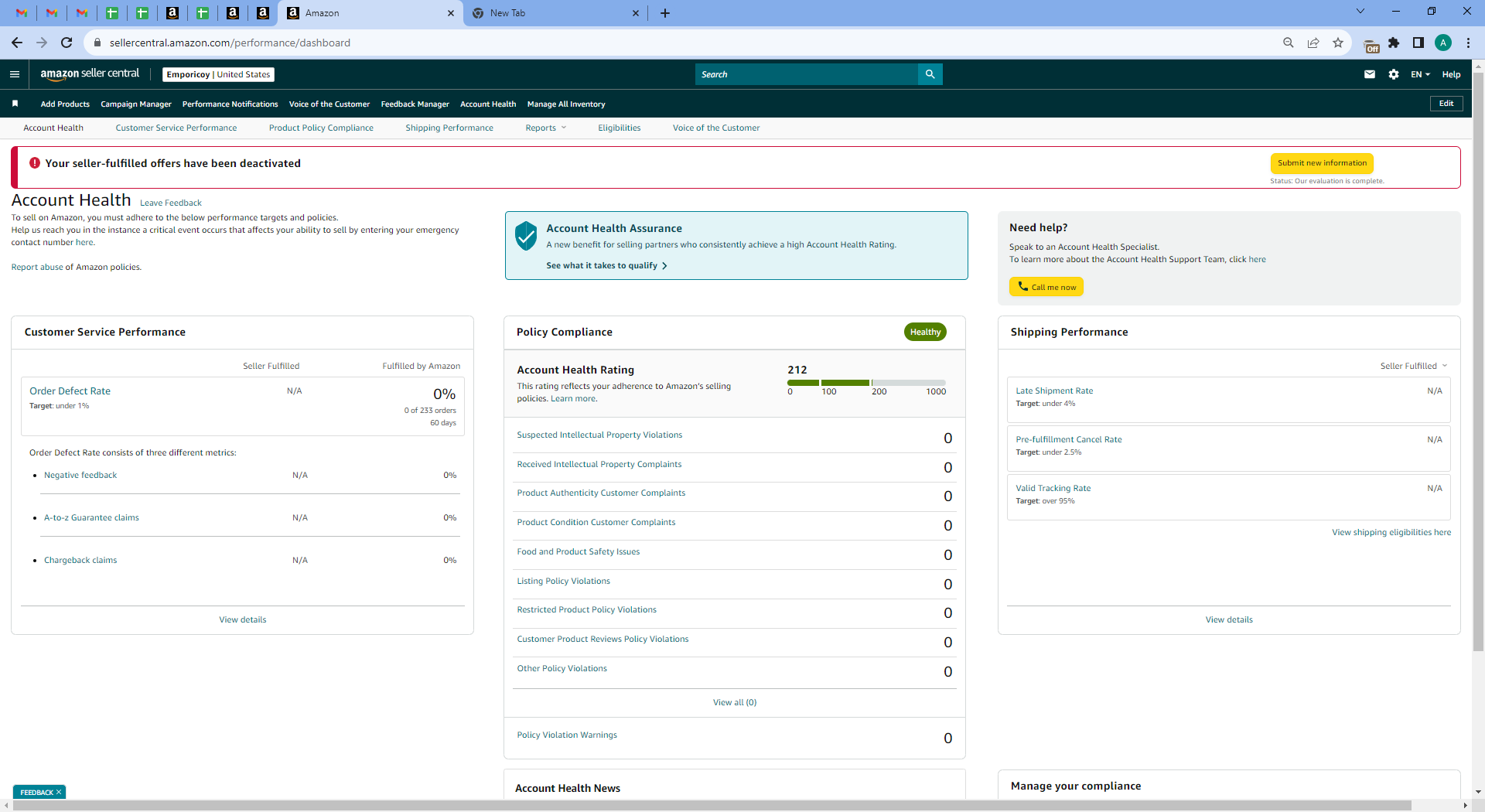Image resolution: width=1485 pixels, height=812 pixels.
Task: Open the Emporicoy | United States account switcher
Action: click(218, 74)
